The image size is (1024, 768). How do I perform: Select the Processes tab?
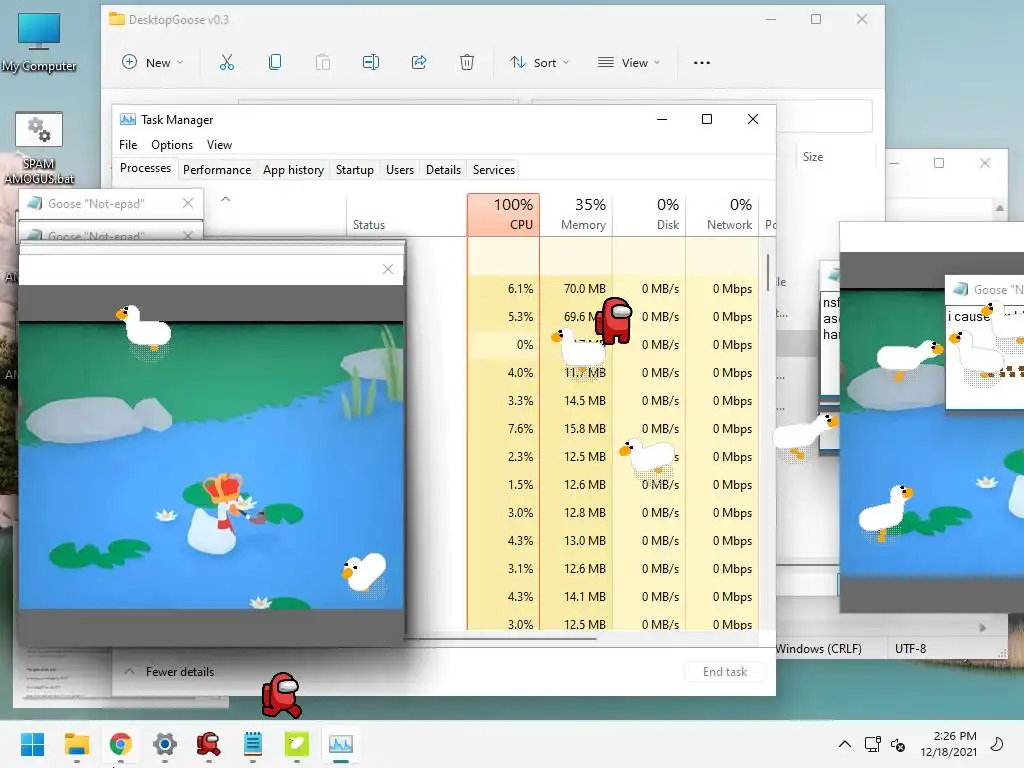point(145,168)
